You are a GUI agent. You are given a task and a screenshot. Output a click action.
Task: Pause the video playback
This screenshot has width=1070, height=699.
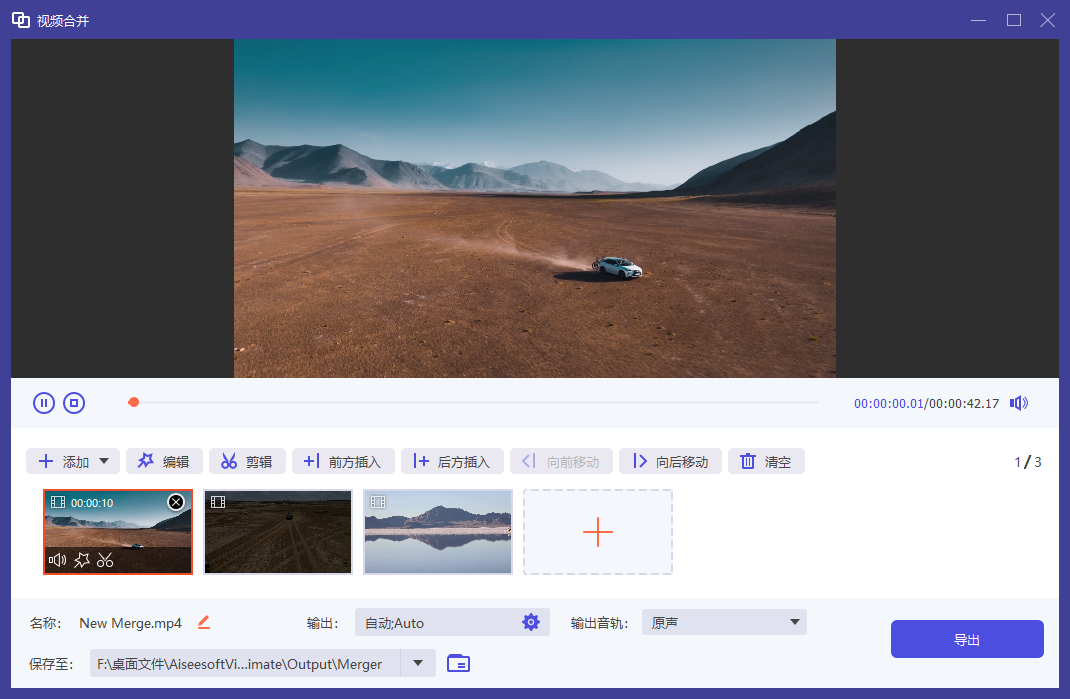43,403
